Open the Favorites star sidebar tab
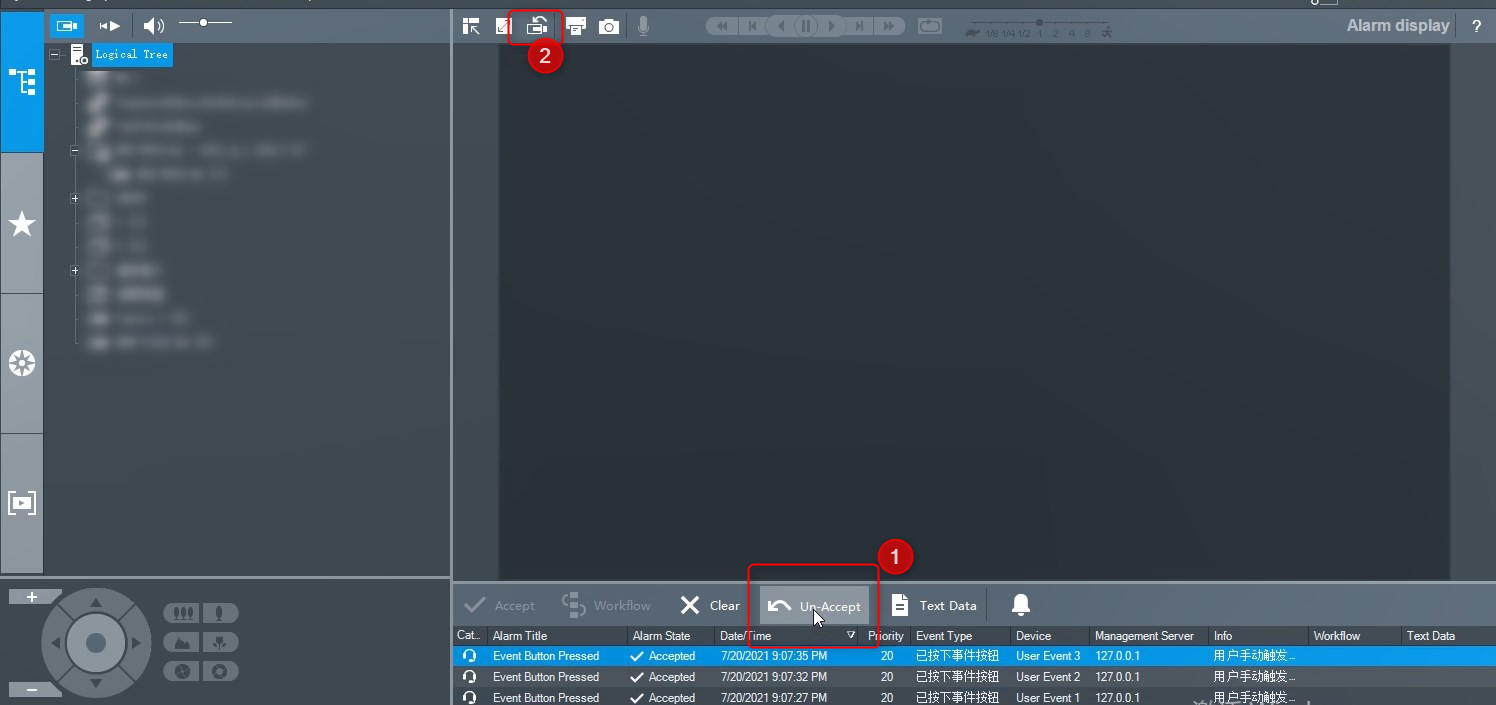The image size is (1496, 705). [22, 224]
